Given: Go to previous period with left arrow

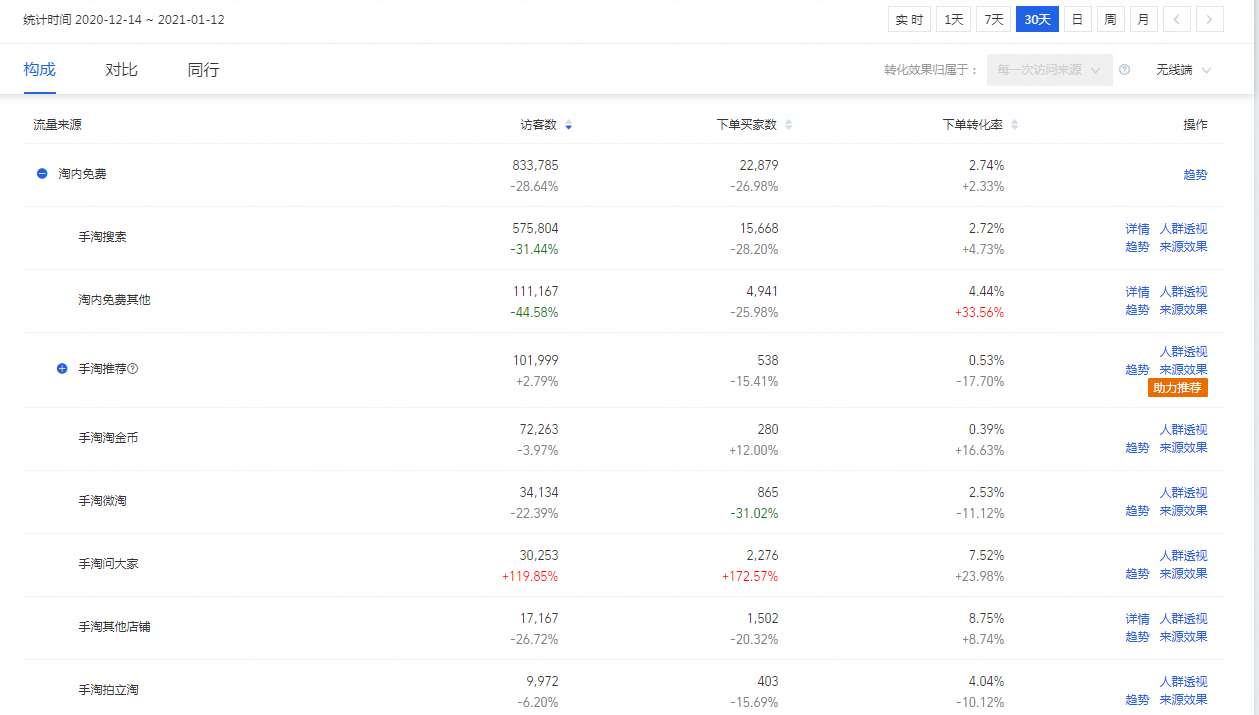Looking at the screenshot, I should (1177, 19).
